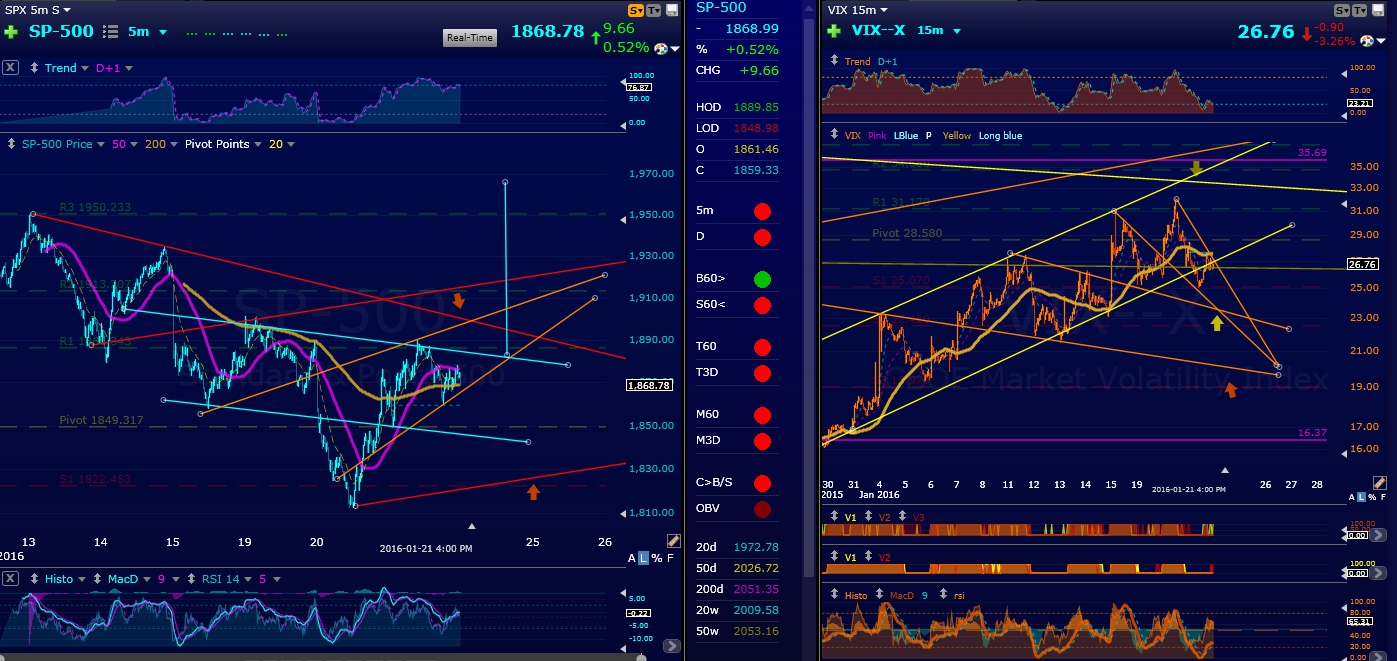Click resize arrows beside SPX Histo label
1397x661 pixels.
coord(35,578)
